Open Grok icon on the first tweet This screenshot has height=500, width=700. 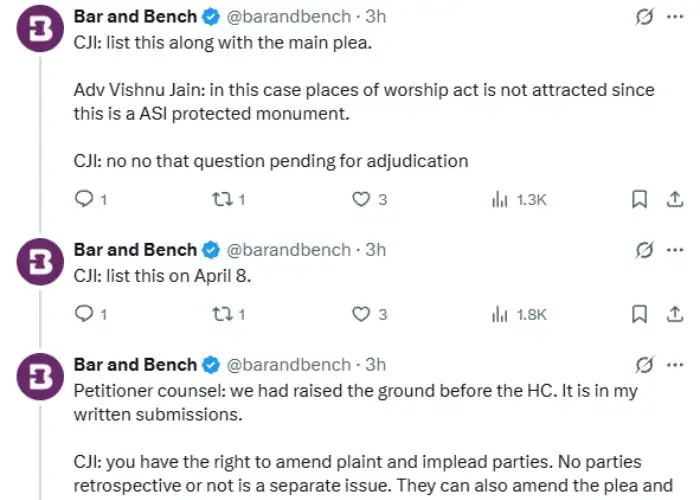click(644, 17)
